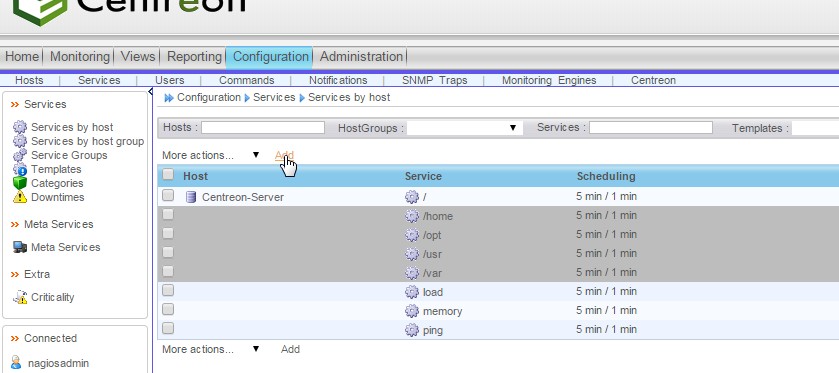Open the HostGroups dropdown filter
Image resolution: width=839 pixels, height=373 pixels.
pos(464,128)
